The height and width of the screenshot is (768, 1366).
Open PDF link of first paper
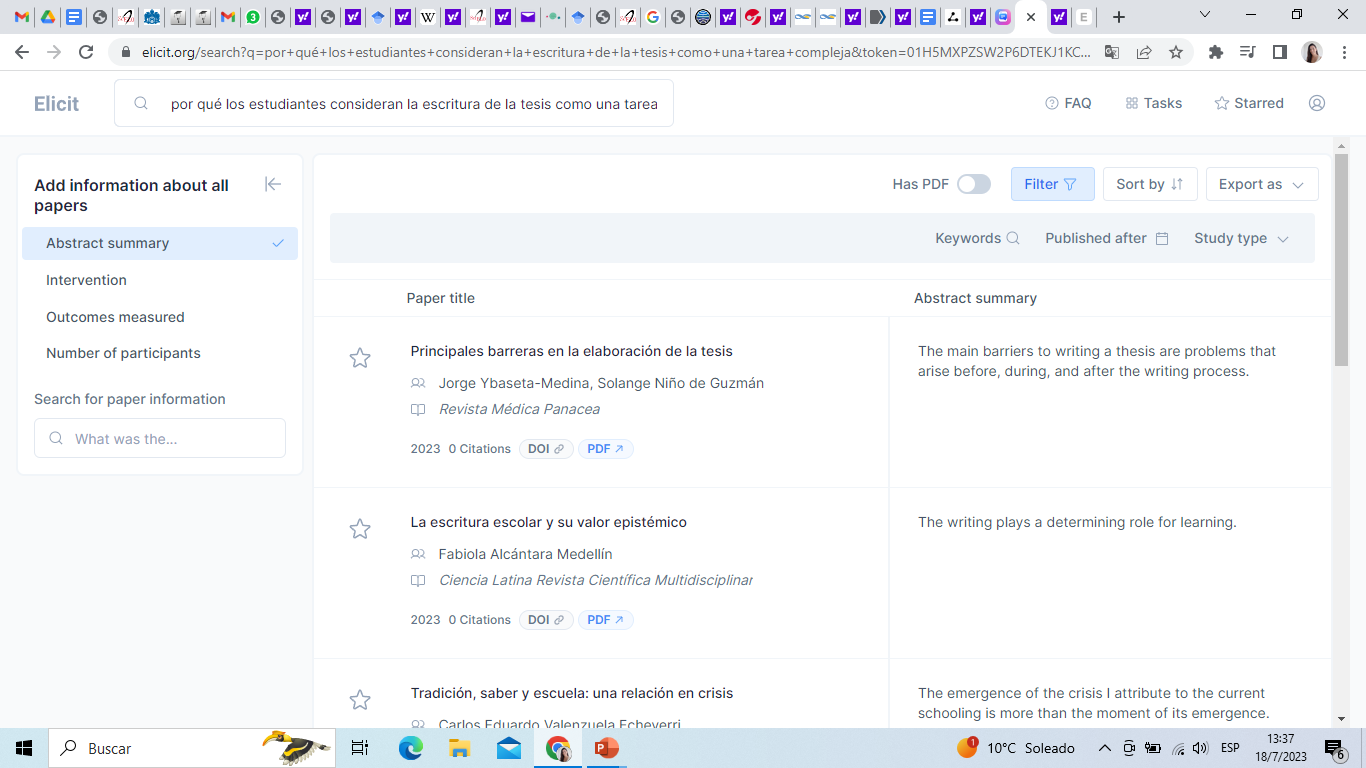[x=605, y=449]
